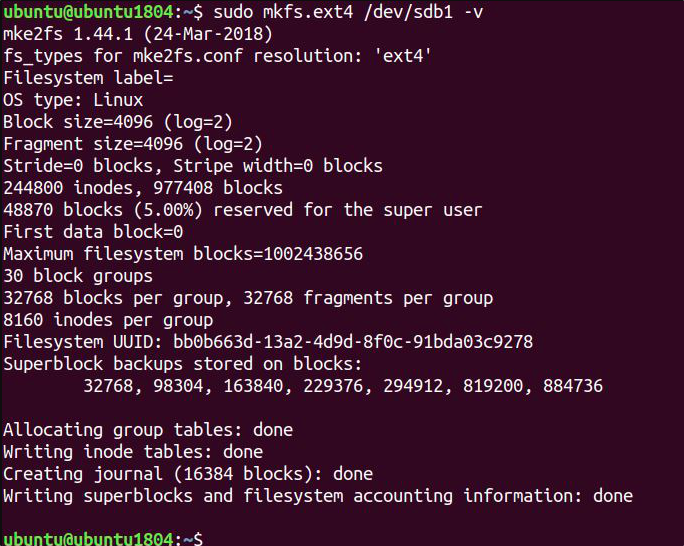This screenshot has height=546, width=684.
Task: Click superblock backup block 884736
Action: tap(573, 386)
